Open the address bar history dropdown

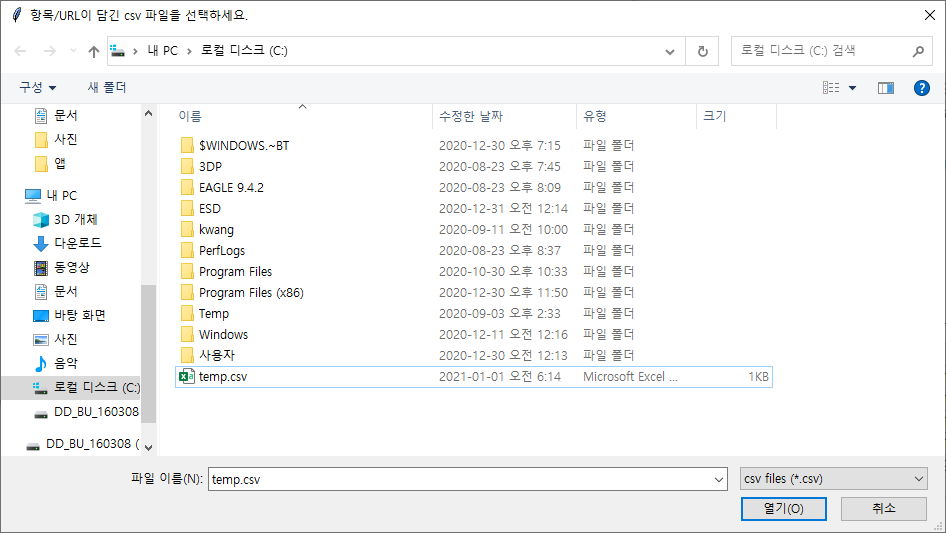click(670, 51)
